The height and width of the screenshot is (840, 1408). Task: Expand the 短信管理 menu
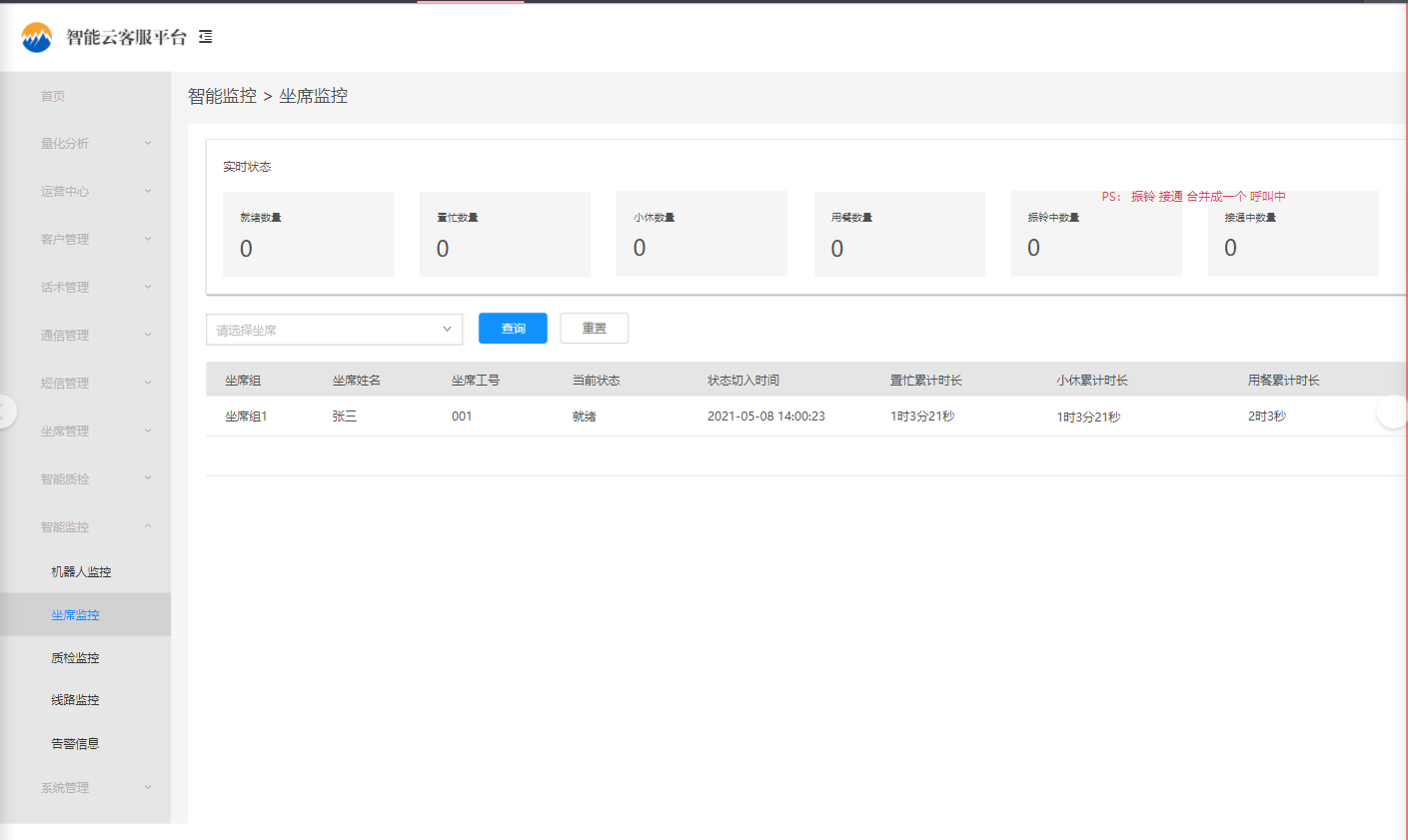pyautogui.click(x=86, y=384)
